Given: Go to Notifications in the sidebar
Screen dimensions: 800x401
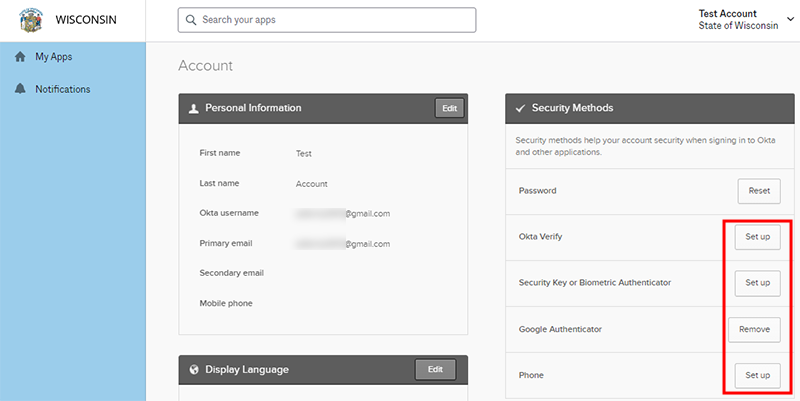Looking at the screenshot, I should point(62,89).
